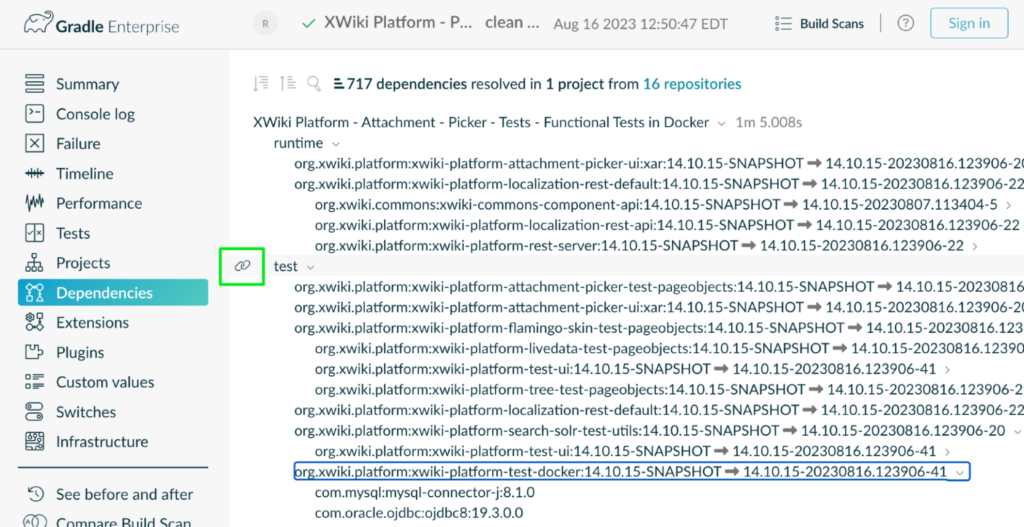The height and width of the screenshot is (527, 1024).
Task: Open the help question mark icon
Action: (x=905, y=24)
